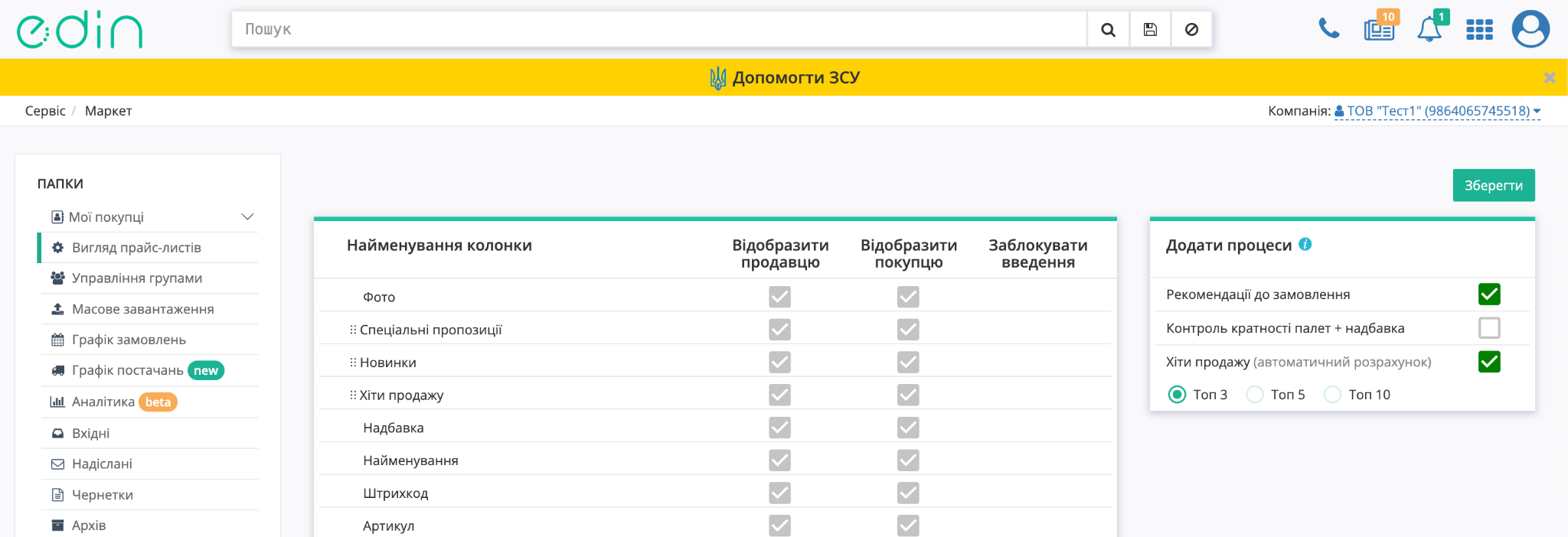
Task: Toggle Штрихкод seller display checkbox
Action: point(780,493)
